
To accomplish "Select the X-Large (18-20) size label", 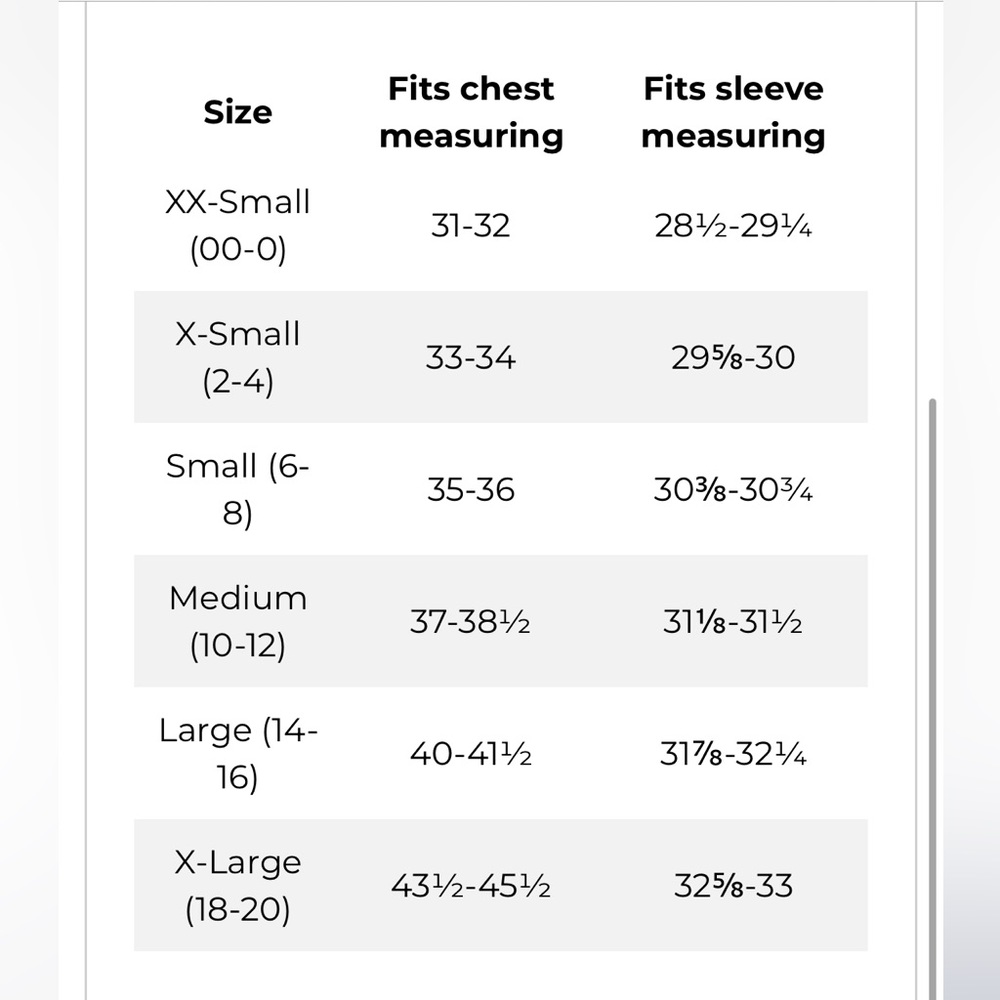I will tap(238, 886).
